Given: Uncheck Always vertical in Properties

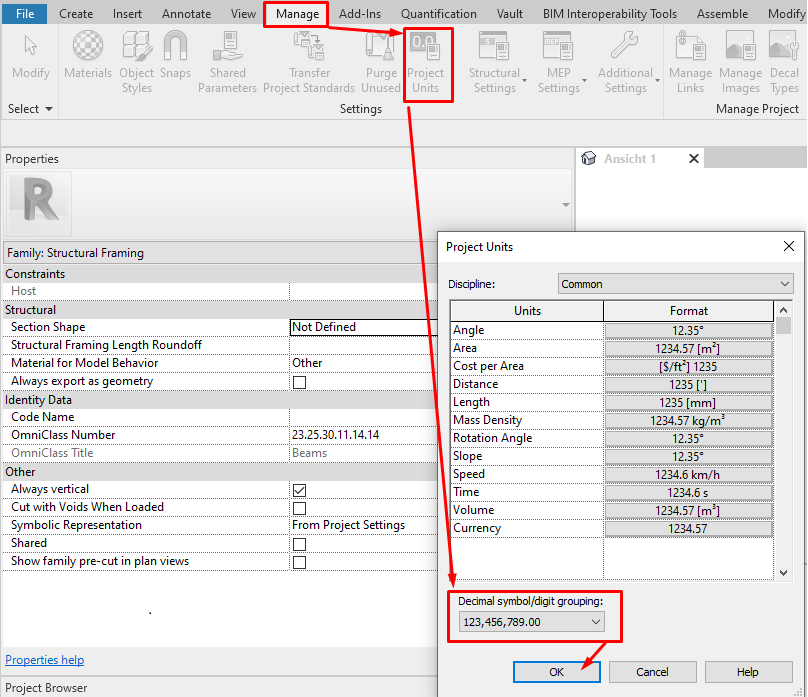Looking at the screenshot, I should [297, 490].
